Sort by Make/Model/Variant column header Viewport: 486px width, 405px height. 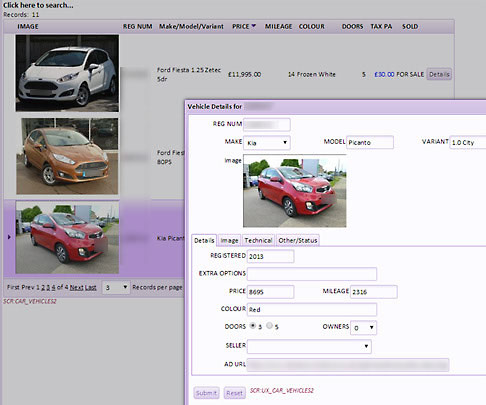(x=191, y=26)
